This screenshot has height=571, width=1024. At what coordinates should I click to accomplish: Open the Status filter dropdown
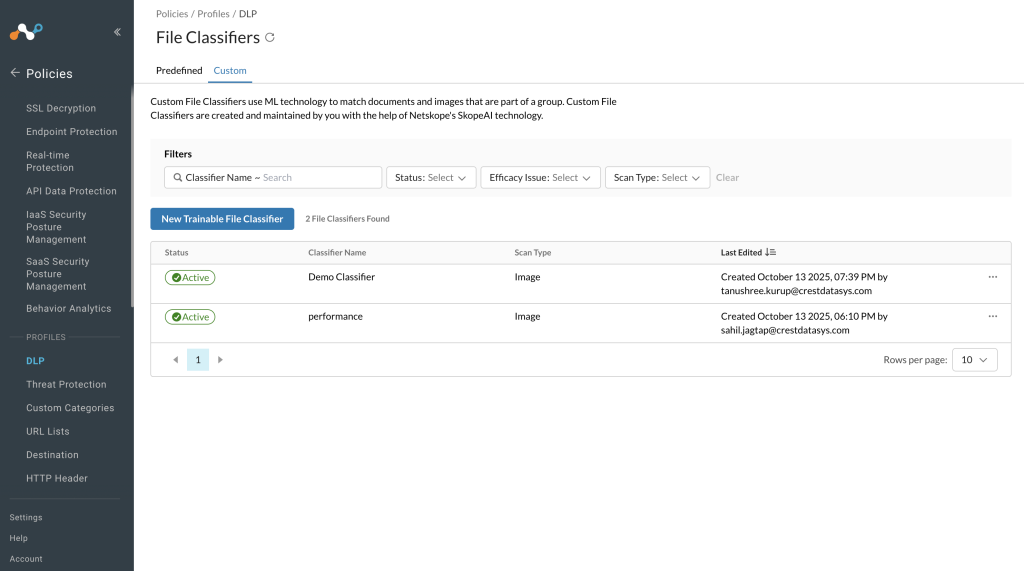431,178
